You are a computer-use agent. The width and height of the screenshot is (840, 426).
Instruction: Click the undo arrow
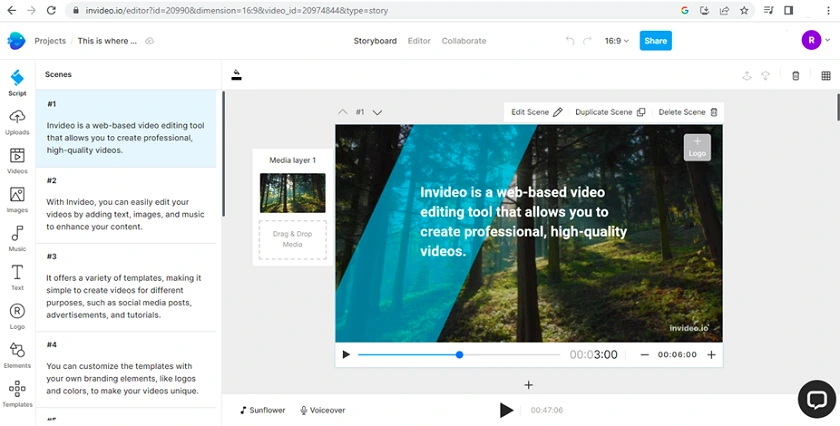click(570, 41)
